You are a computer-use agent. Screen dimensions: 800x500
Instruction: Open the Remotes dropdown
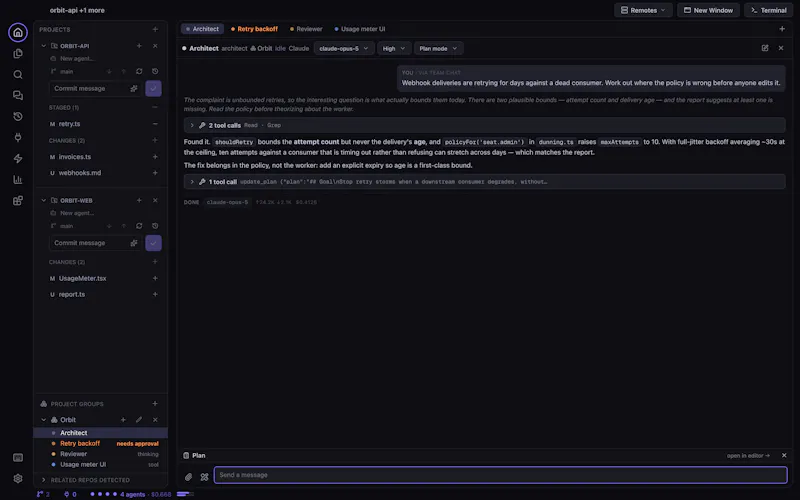coord(643,10)
